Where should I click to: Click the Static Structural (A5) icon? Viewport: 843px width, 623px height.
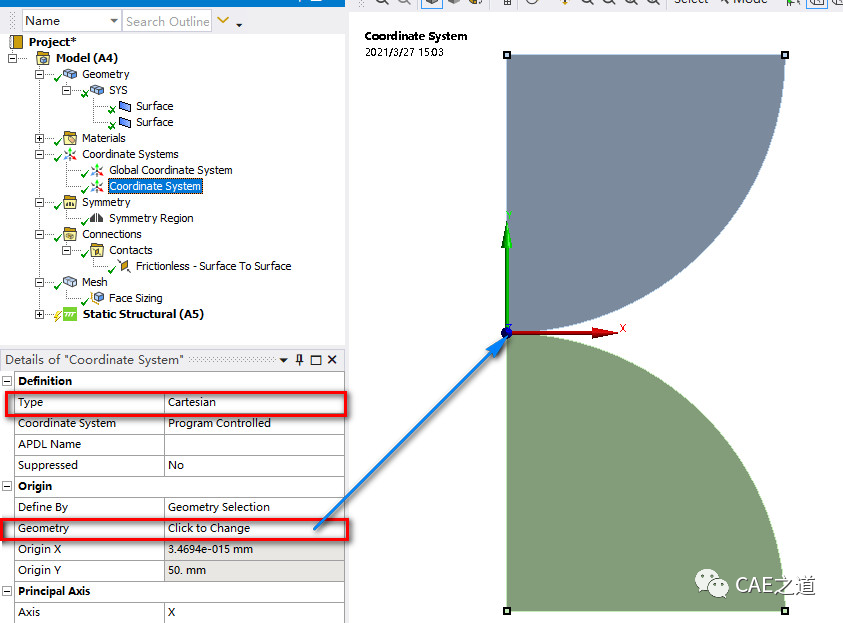(70, 314)
